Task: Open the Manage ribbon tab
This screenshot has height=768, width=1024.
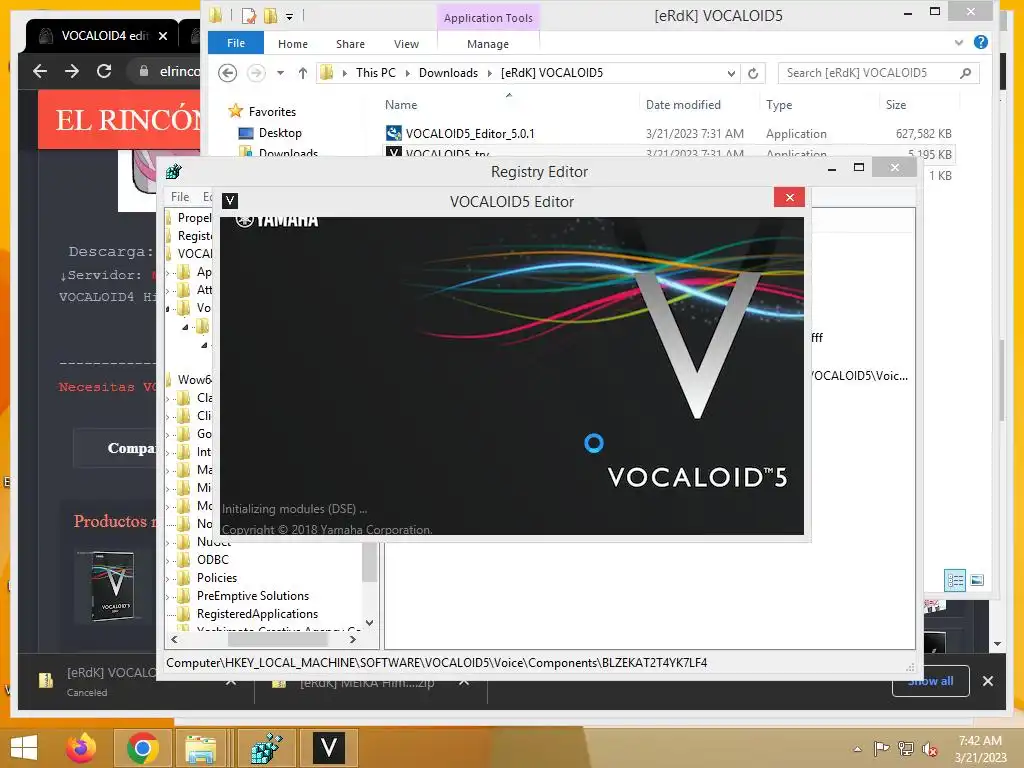Action: (x=488, y=44)
